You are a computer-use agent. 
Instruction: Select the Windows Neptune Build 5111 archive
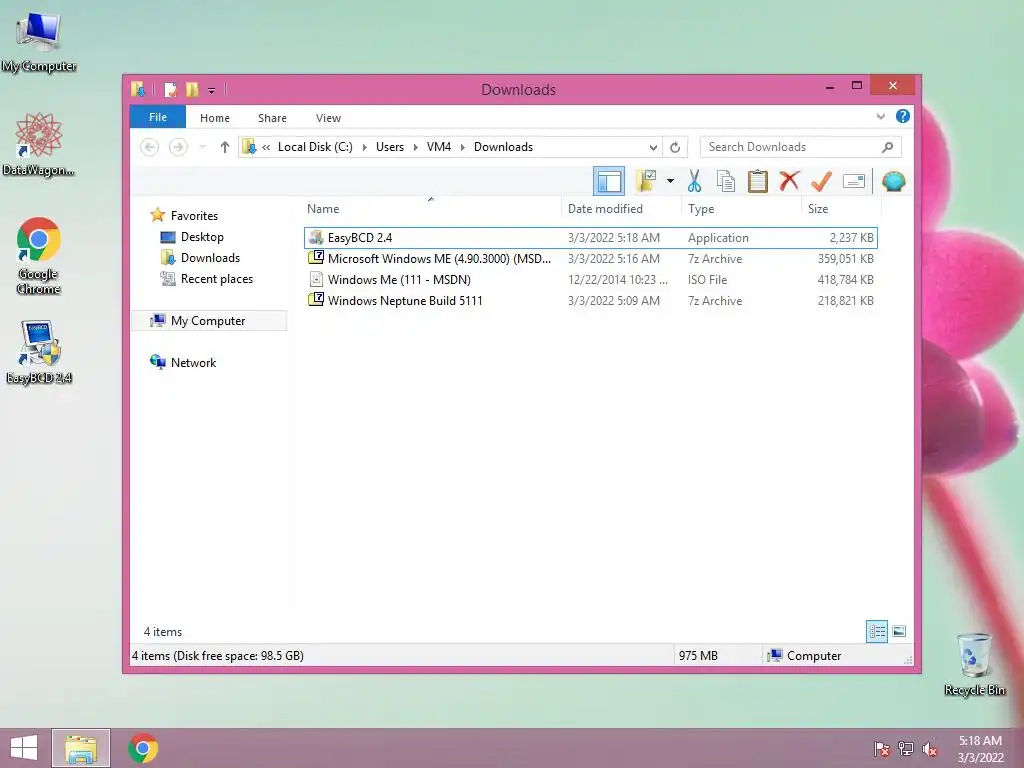tap(590, 300)
